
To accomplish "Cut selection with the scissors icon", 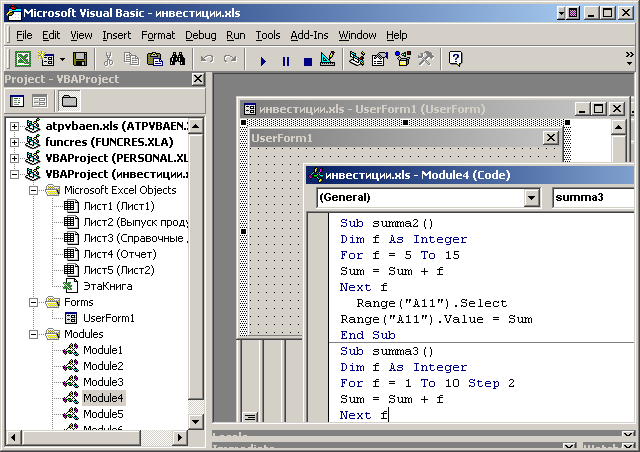I will click(108, 59).
